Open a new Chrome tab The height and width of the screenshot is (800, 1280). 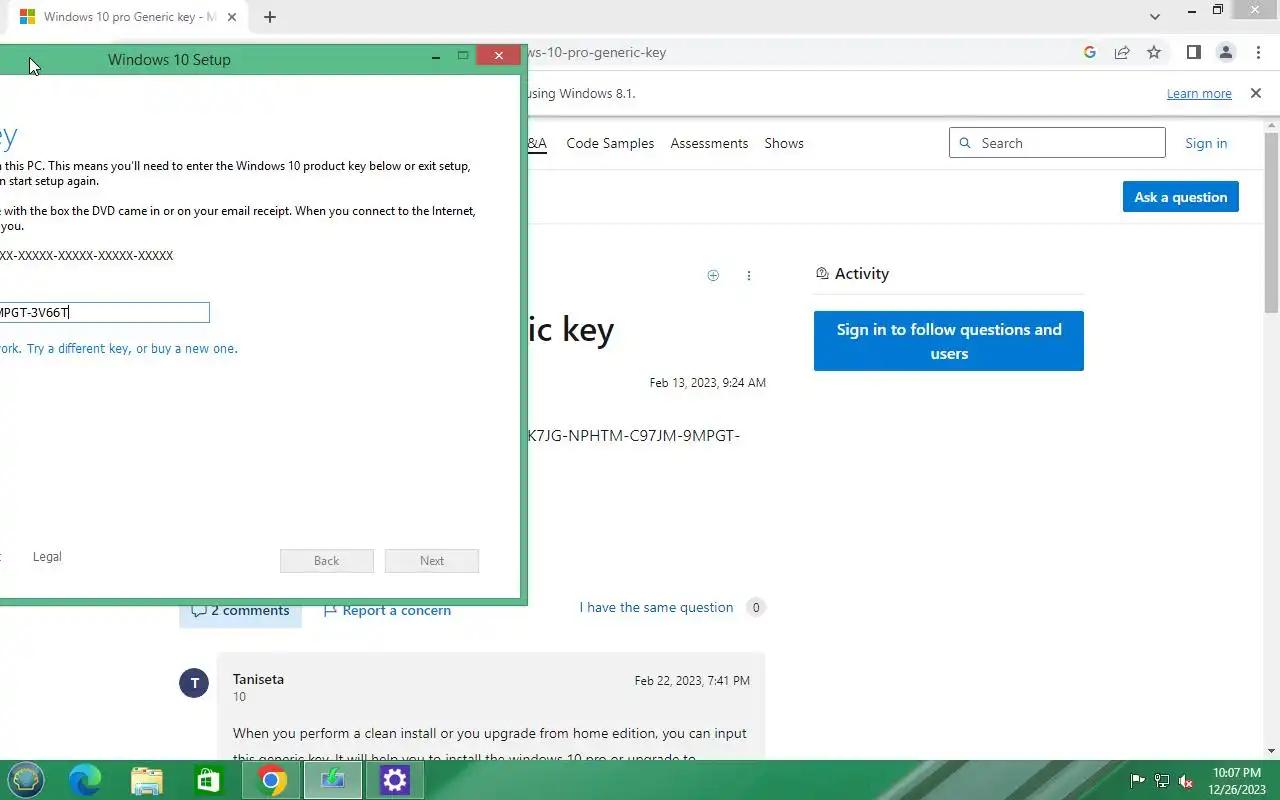click(270, 17)
